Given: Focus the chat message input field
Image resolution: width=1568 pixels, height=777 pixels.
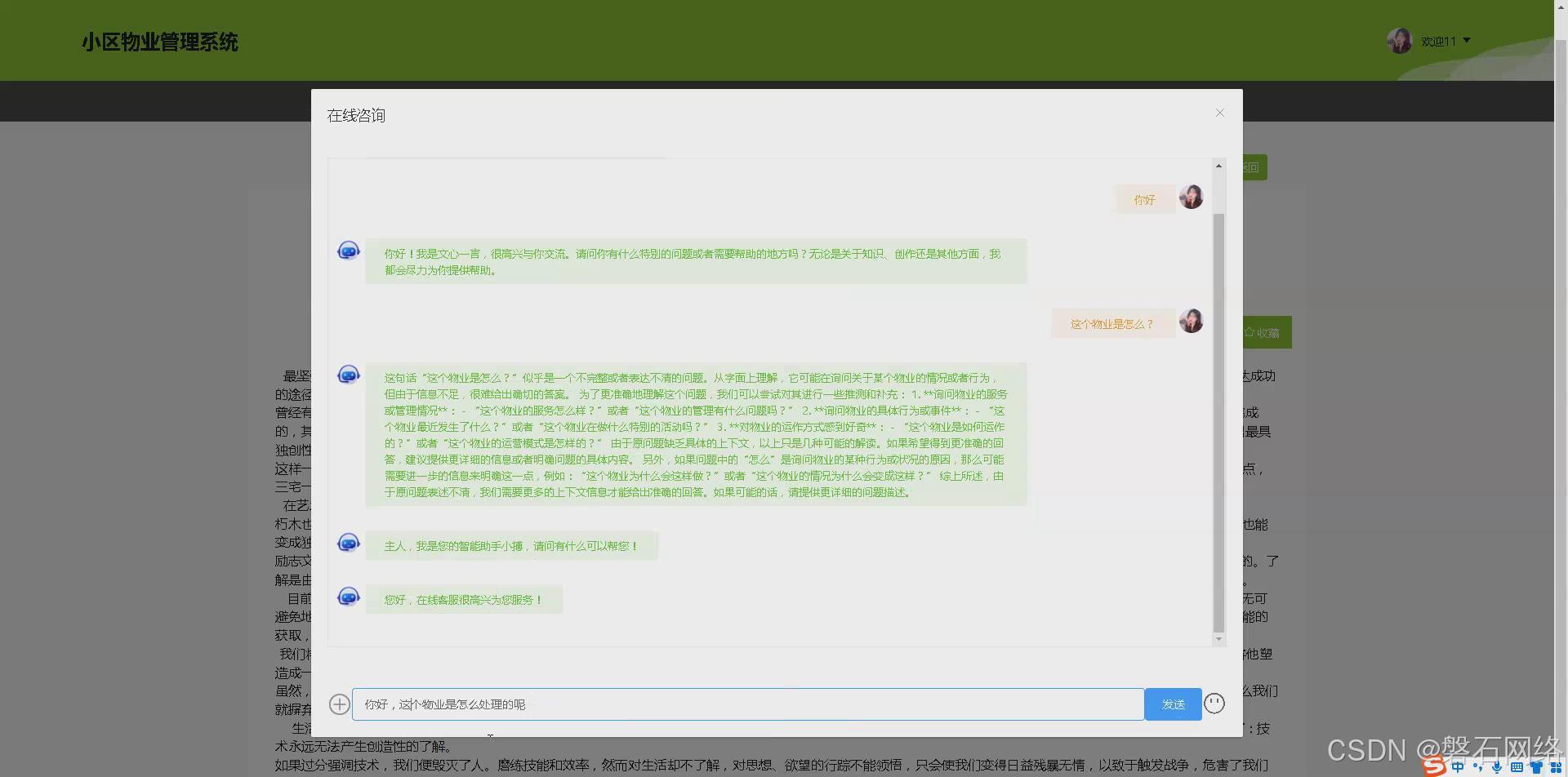Looking at the screenshot, I should point(748,704).
